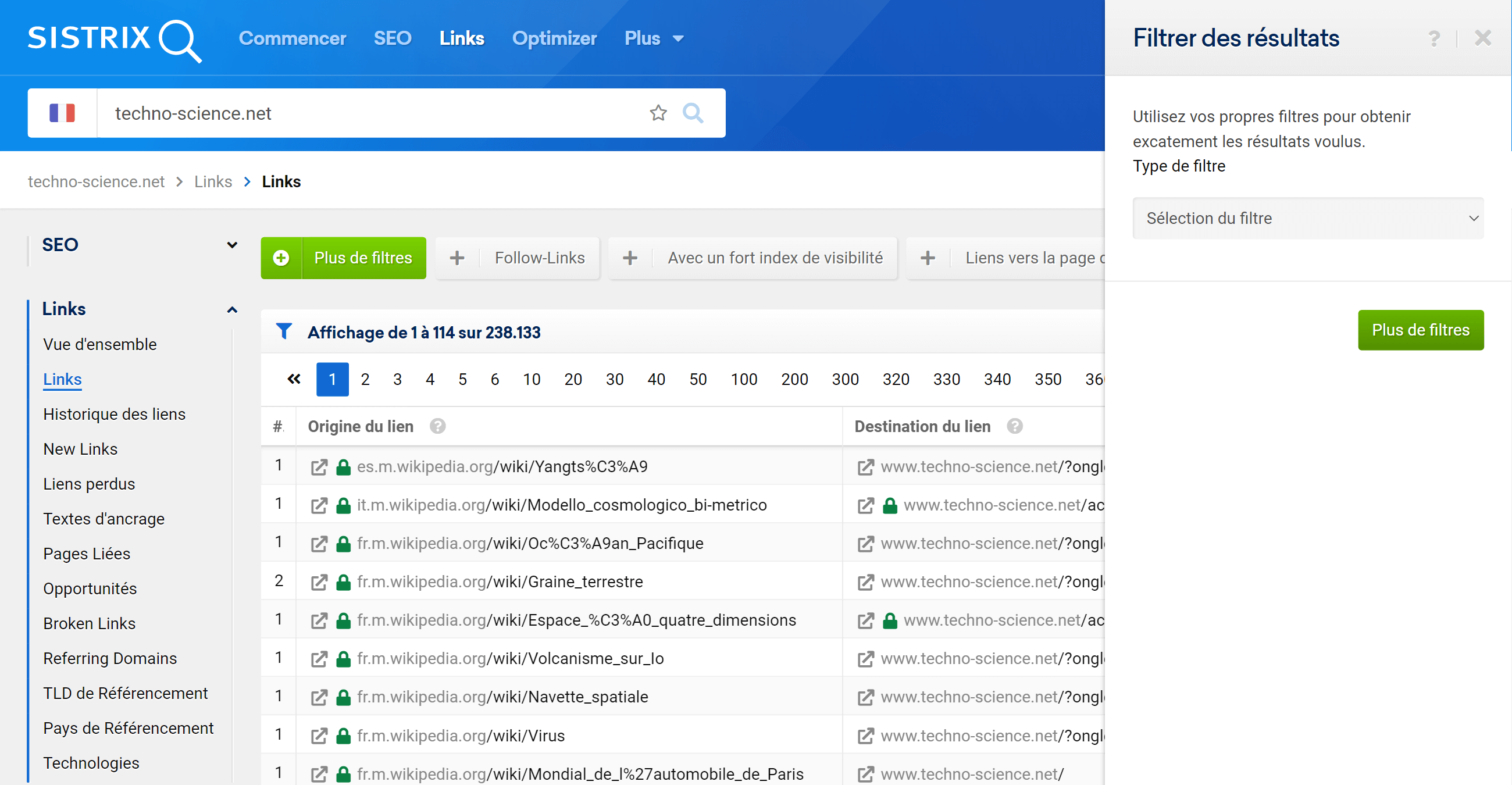Open external link icon for Espace_%C3%A0_quatre_dimensions row

click(x=319, y=620)
